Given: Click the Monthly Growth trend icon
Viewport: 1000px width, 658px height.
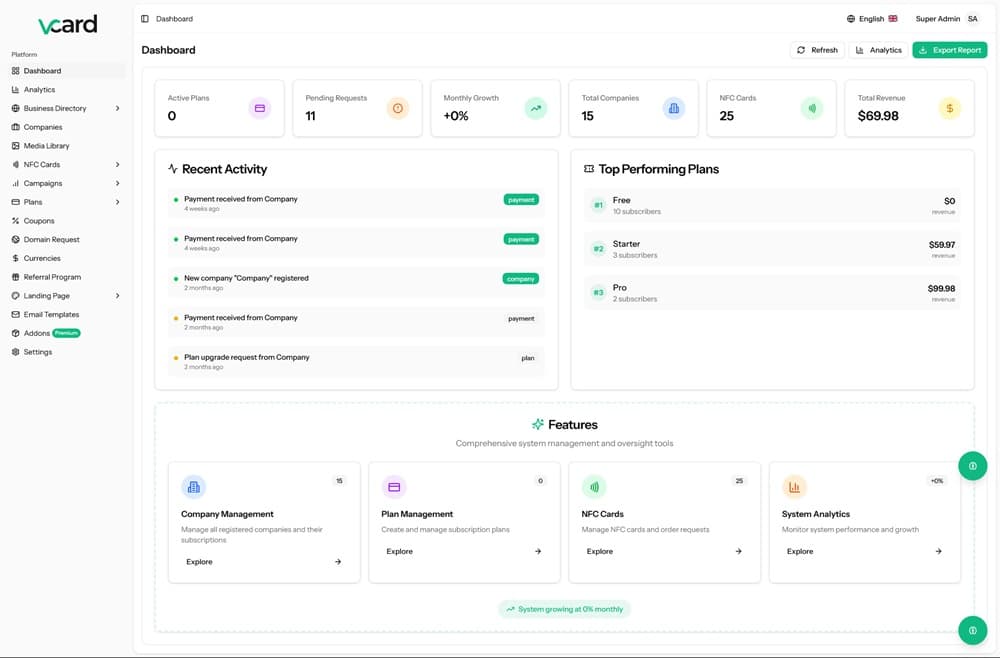Looking at the screenshot, I should [536, 108].
